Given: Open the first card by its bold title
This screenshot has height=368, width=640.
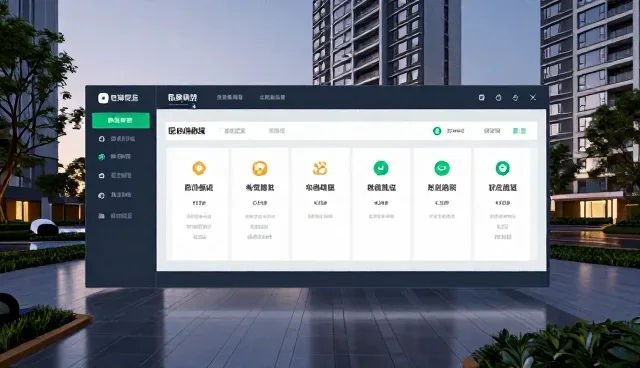Looking at the screenshot, I should [x=199, y=188].
